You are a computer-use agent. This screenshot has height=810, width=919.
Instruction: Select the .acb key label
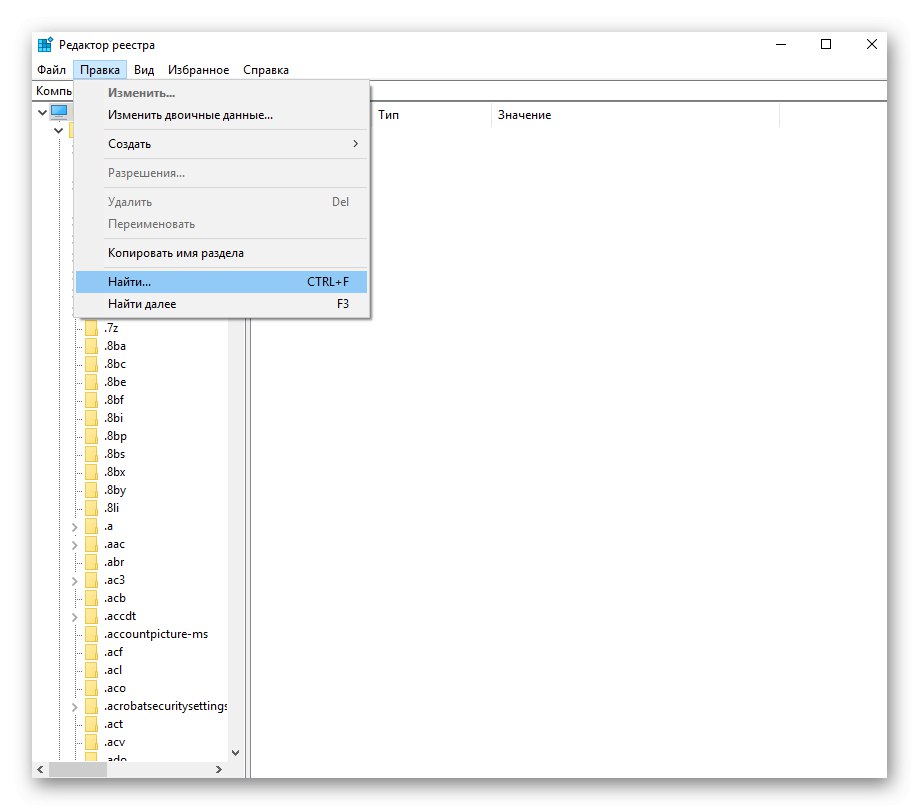[x=115, y=598]
